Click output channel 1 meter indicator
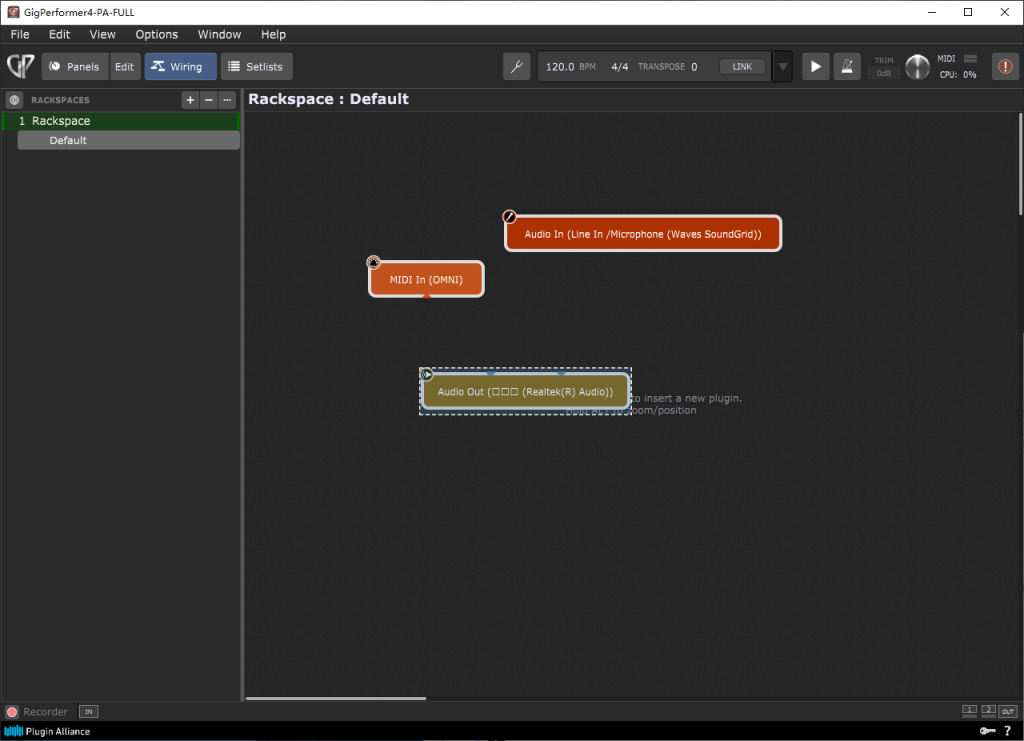Image resolution: width=1024 pixels, height=741 pixels. click(x=969, y=710)
